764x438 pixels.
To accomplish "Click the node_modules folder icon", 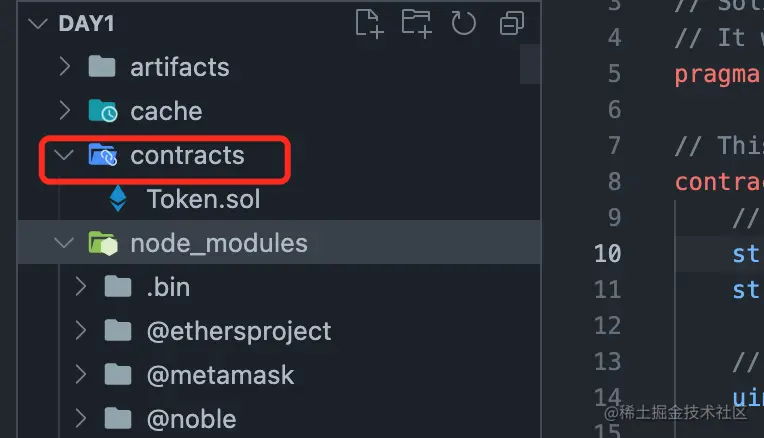I will (x=103, y=243).
